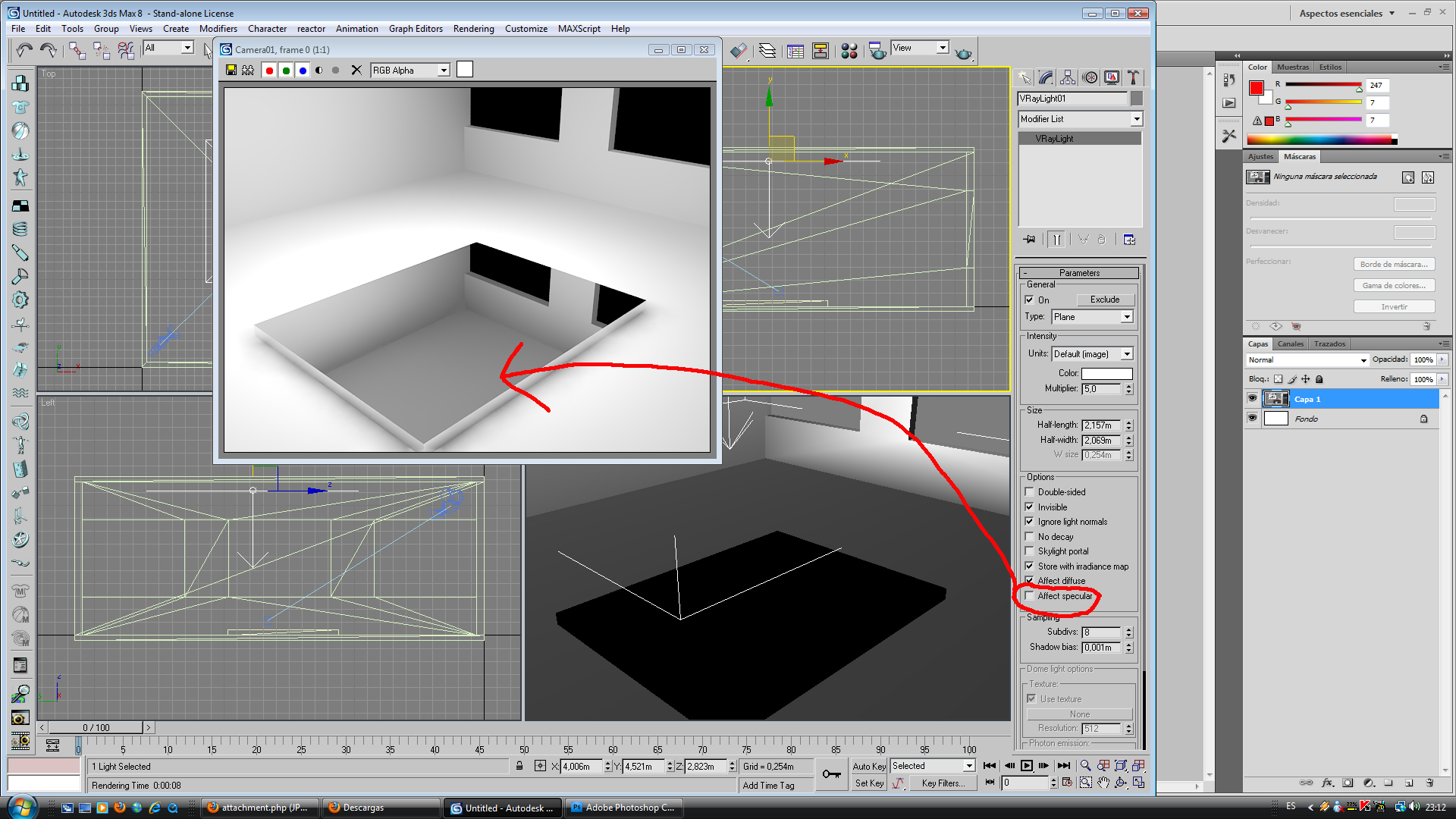
Task: Switch to the Canales tab
Action: pos(1291,344)
